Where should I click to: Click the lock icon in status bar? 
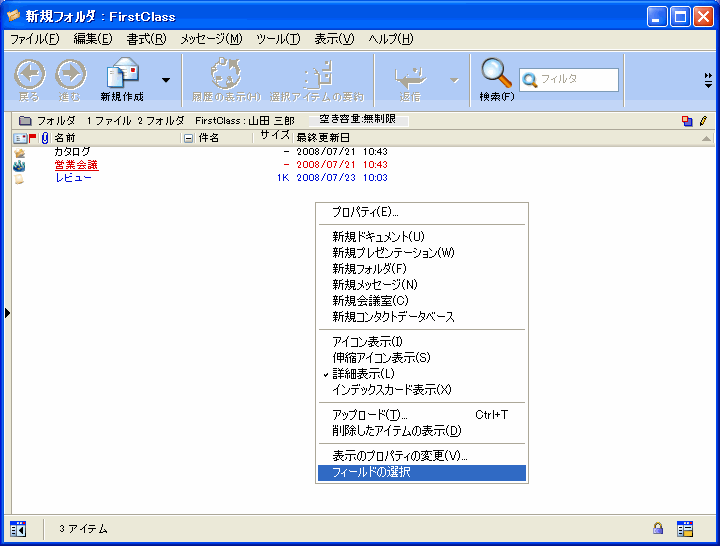[658, 528]
